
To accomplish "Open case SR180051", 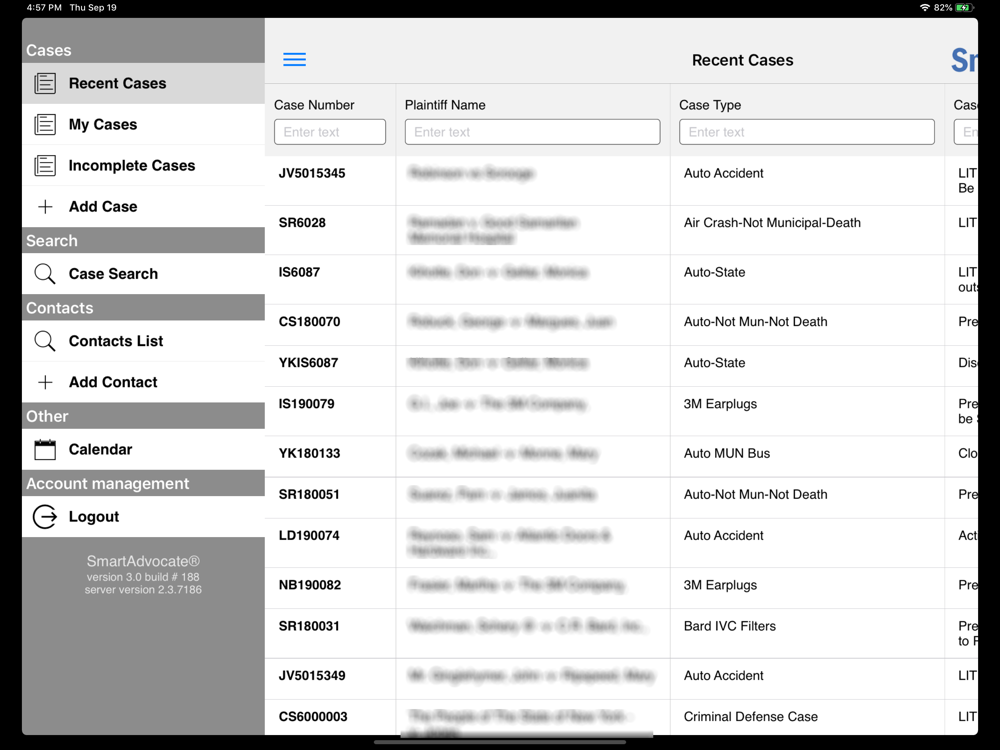I will point(309,495).
